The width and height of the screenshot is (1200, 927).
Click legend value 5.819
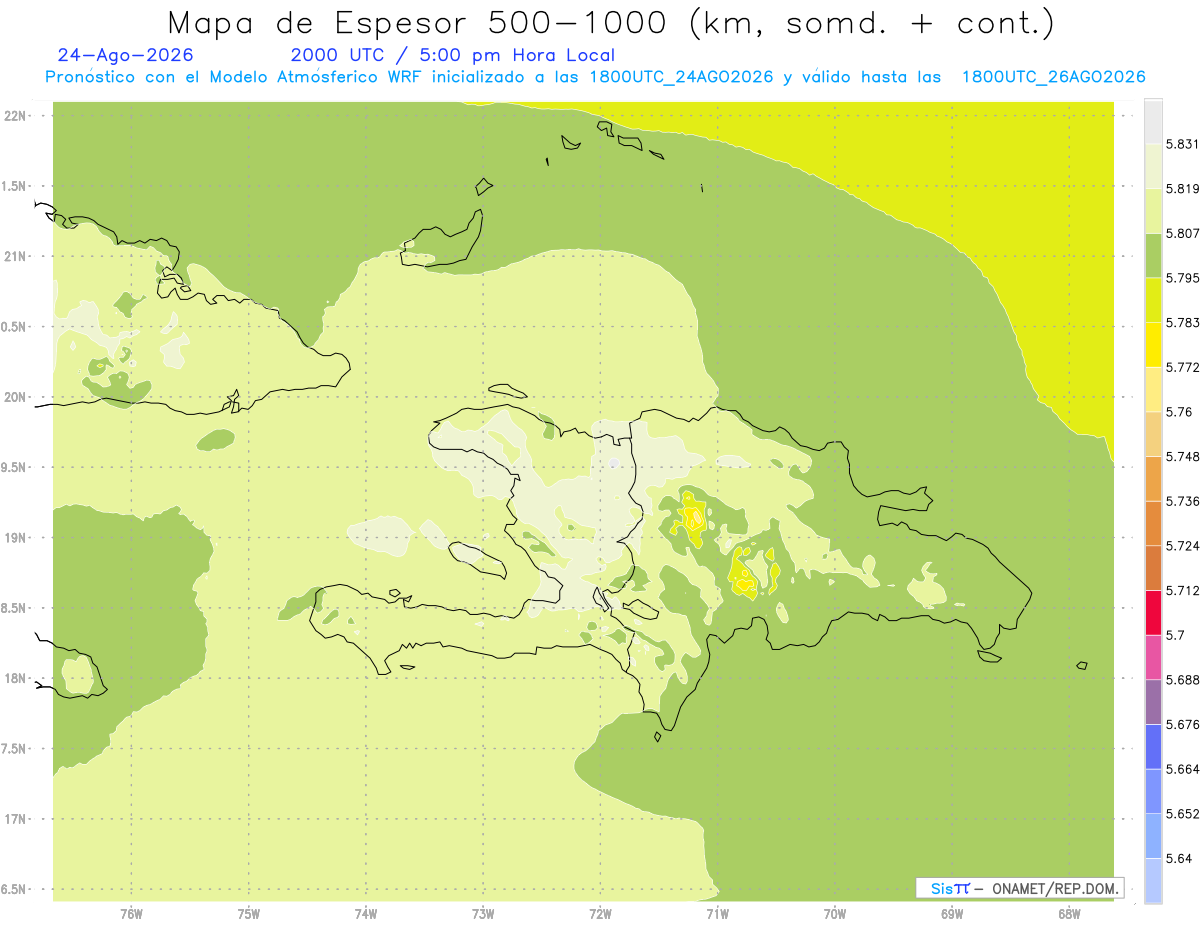click(1182, 189)
